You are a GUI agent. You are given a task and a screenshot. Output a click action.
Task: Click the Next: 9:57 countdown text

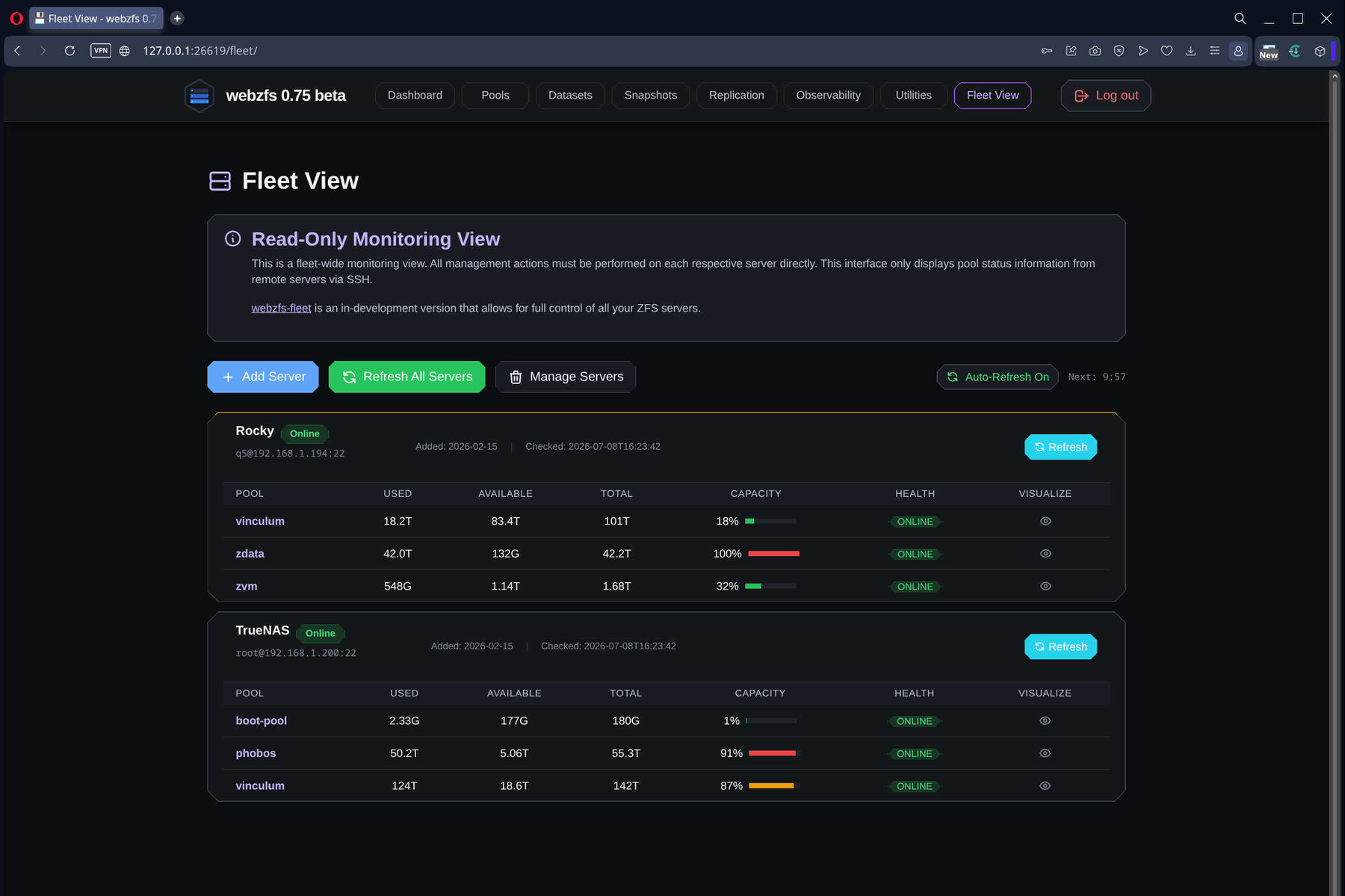click(1097, 377)
